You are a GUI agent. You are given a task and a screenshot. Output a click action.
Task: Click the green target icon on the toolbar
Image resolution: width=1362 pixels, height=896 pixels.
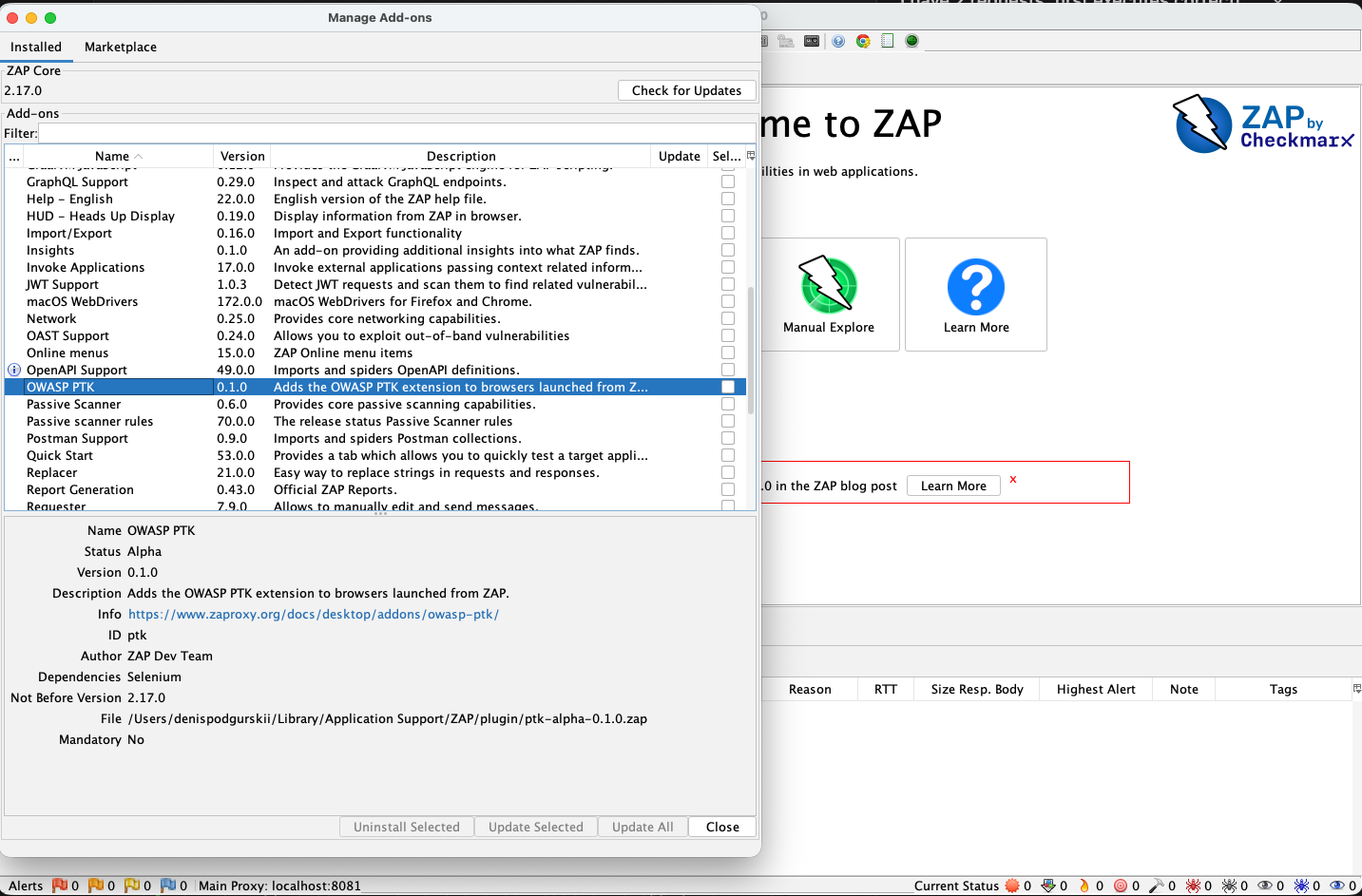[911, 41]
